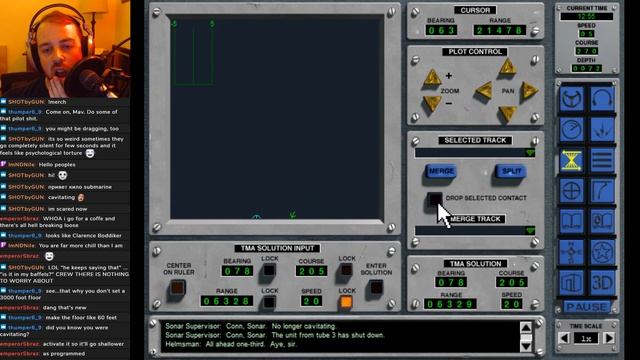Pan the plot left

point(484,90)
